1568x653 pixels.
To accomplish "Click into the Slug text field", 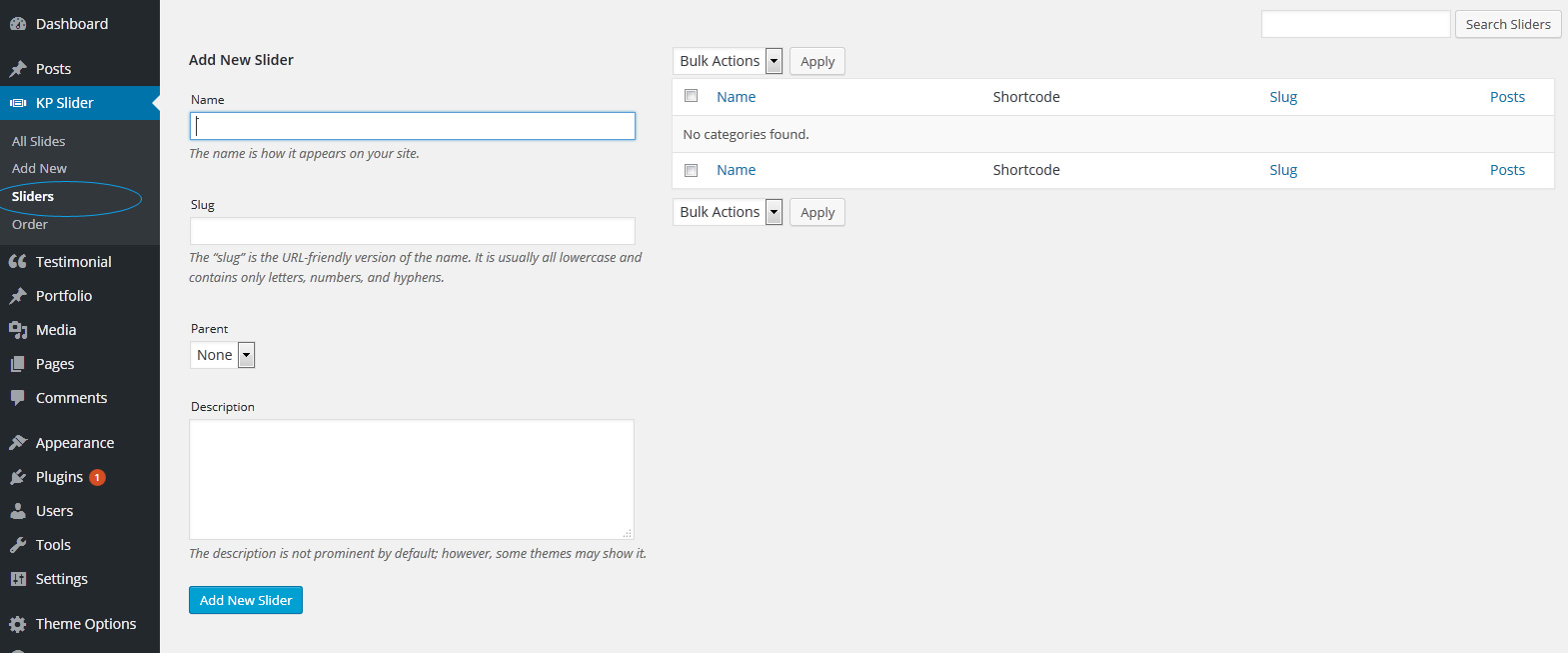I will [412, 231].
